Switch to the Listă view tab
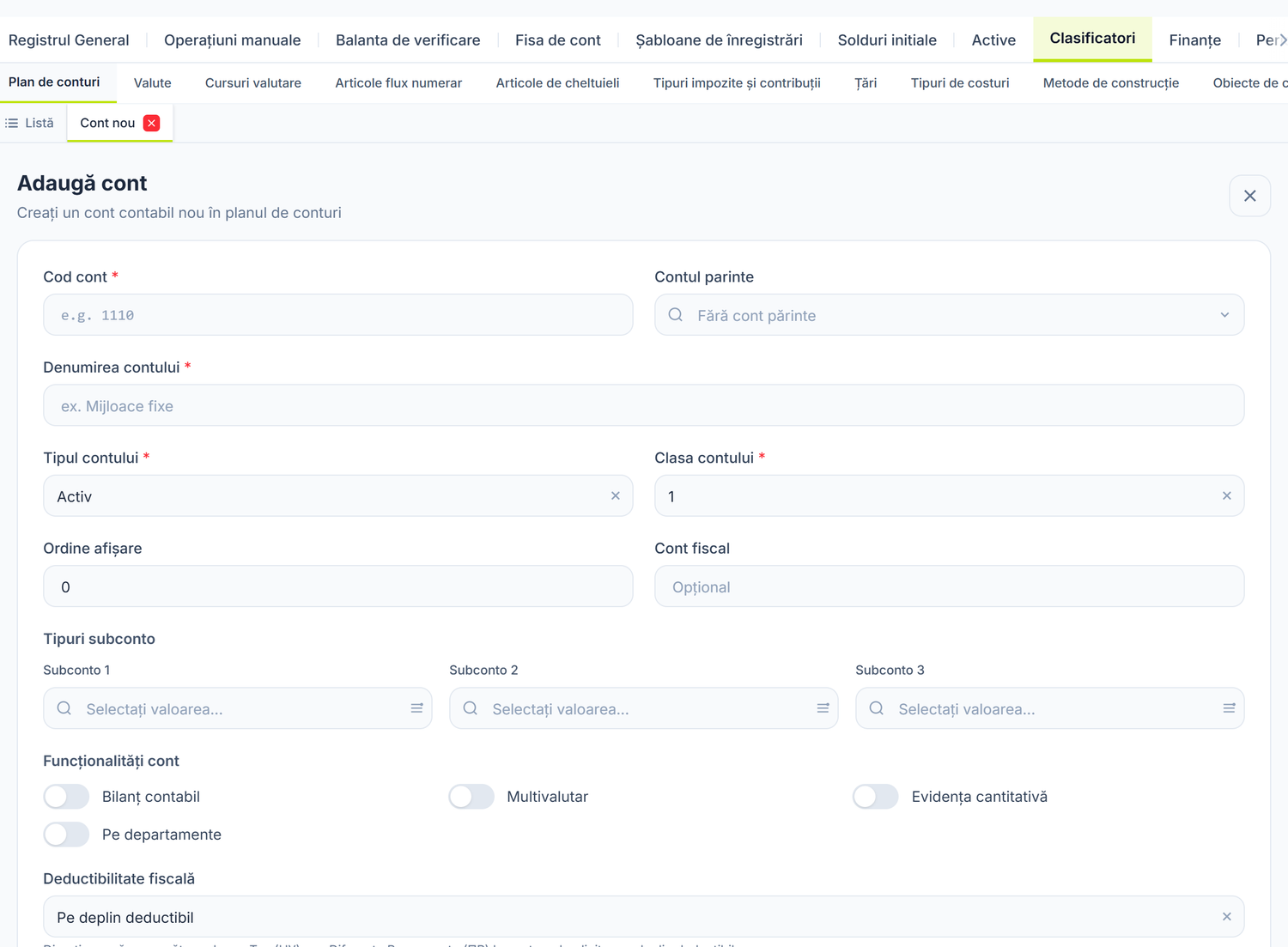 [30, 123]
